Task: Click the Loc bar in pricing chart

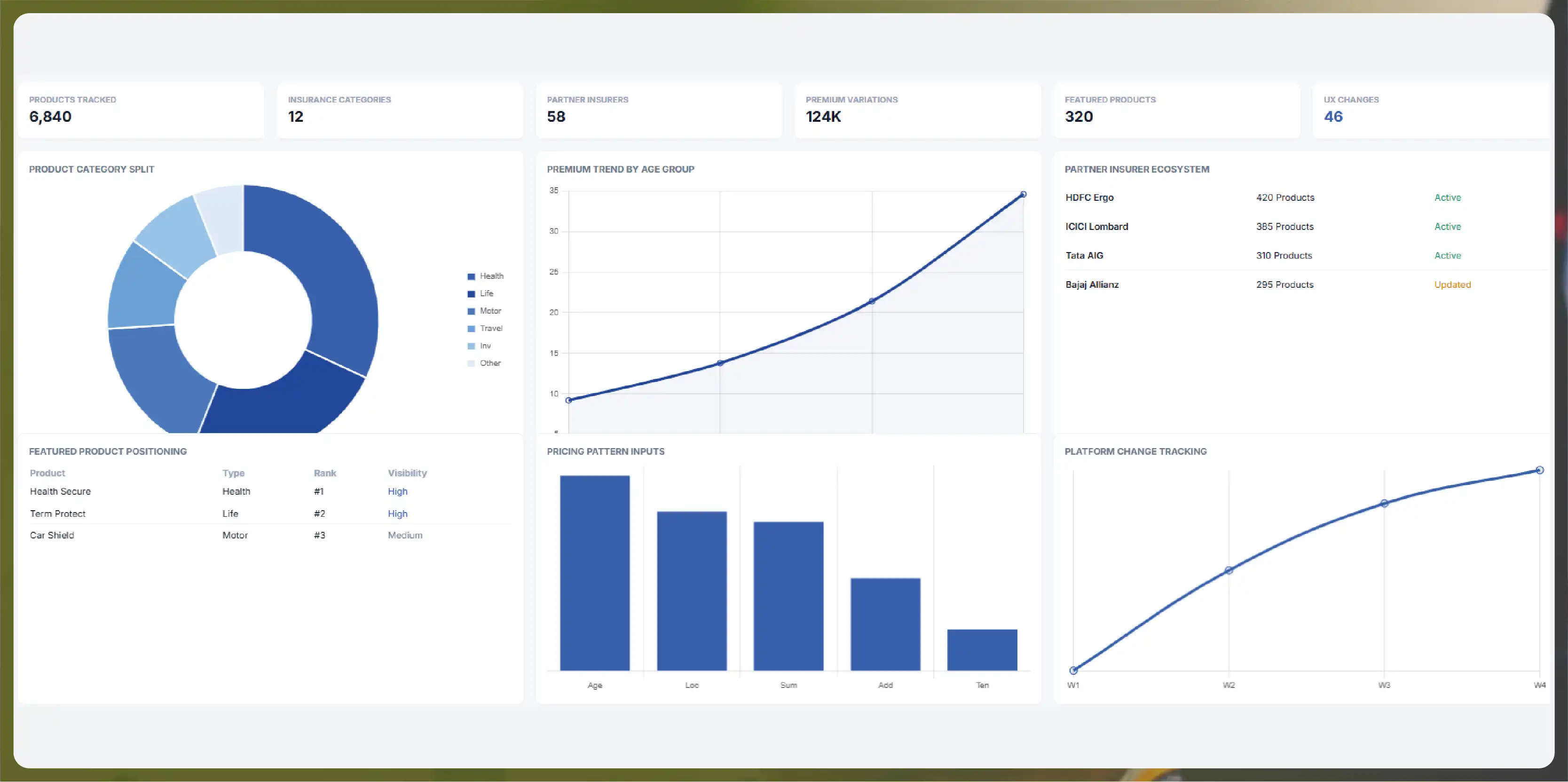Action: coord(692,591)
